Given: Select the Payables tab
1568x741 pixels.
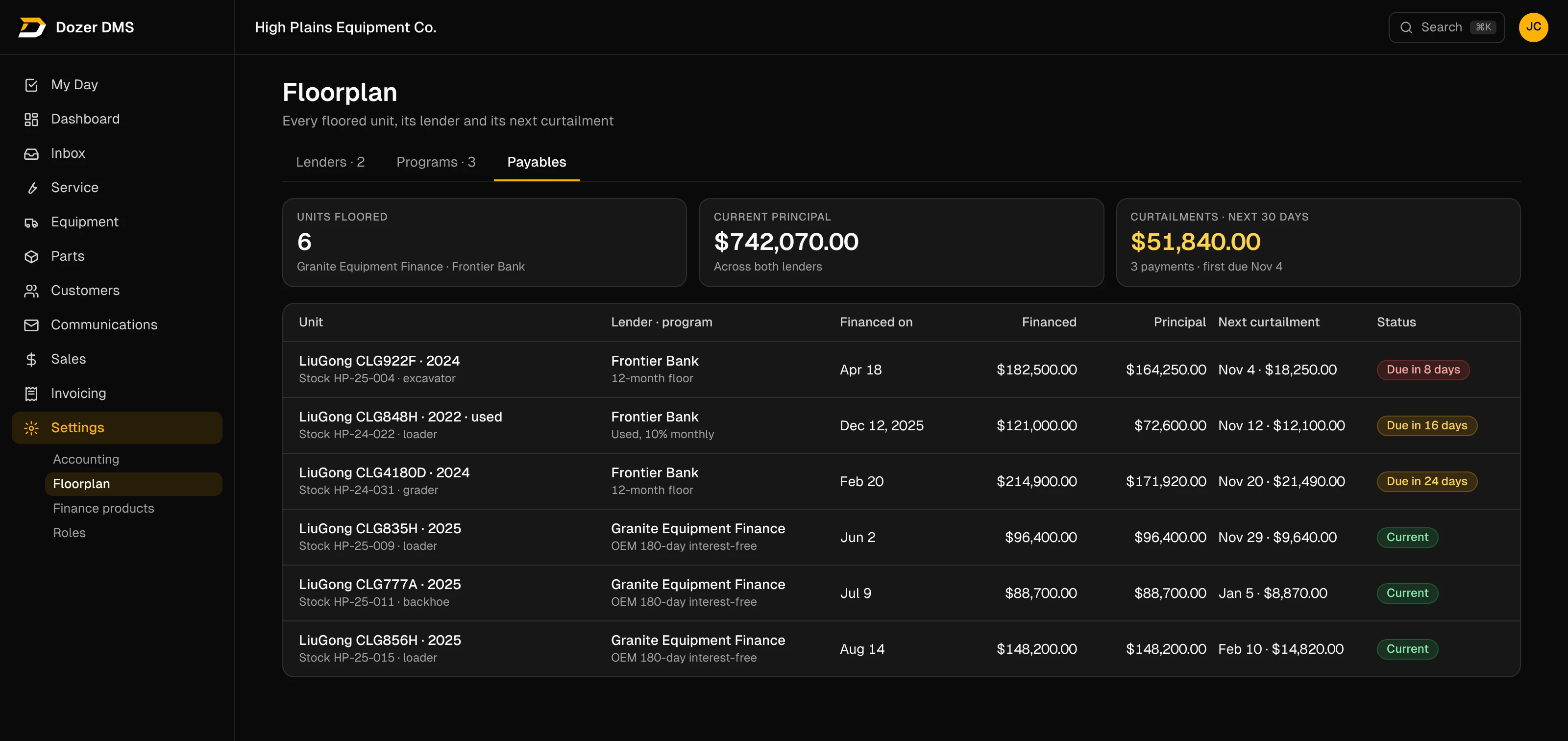Looking at the screenshot, I should (536, 162).
